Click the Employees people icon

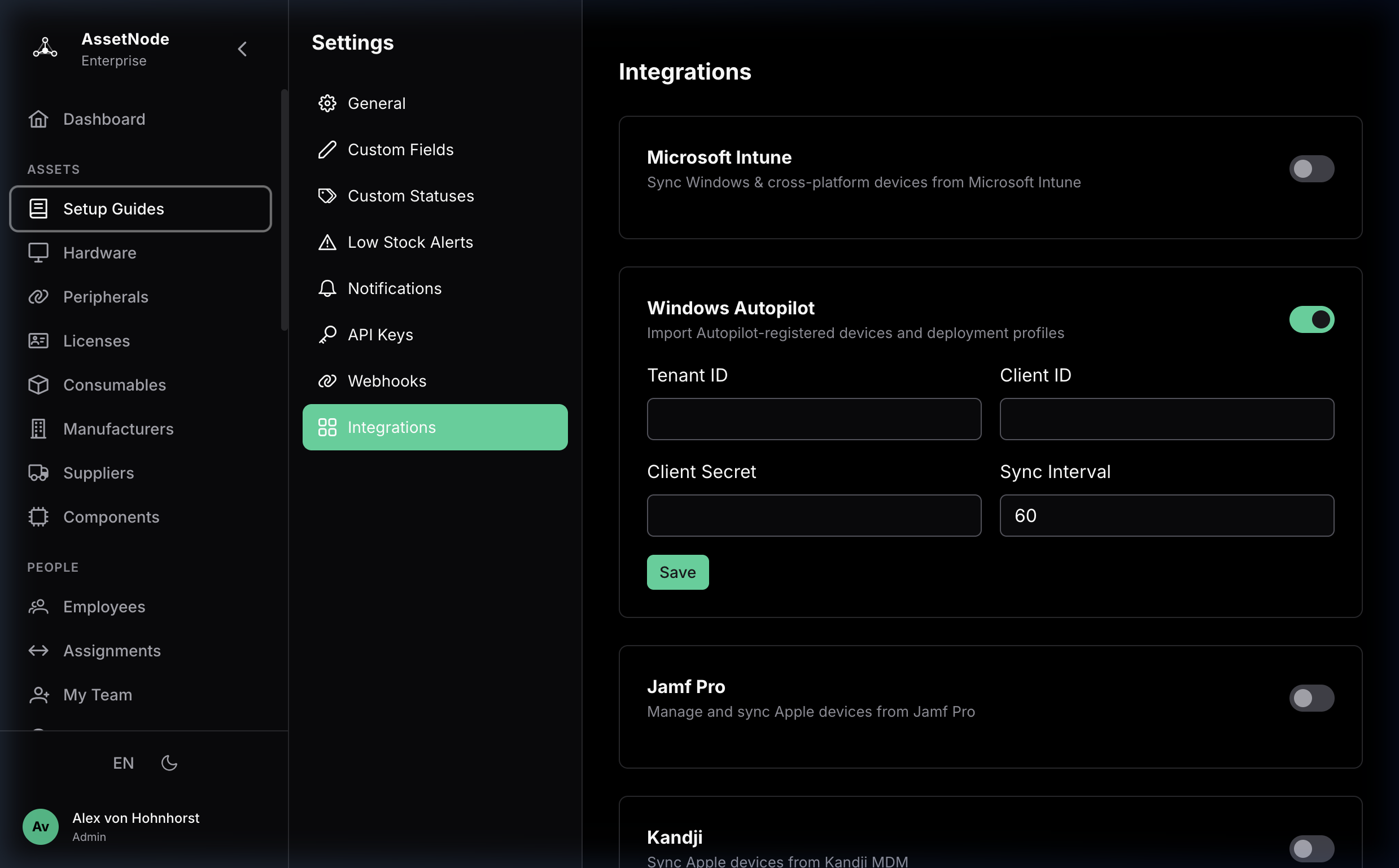[38, 606]
